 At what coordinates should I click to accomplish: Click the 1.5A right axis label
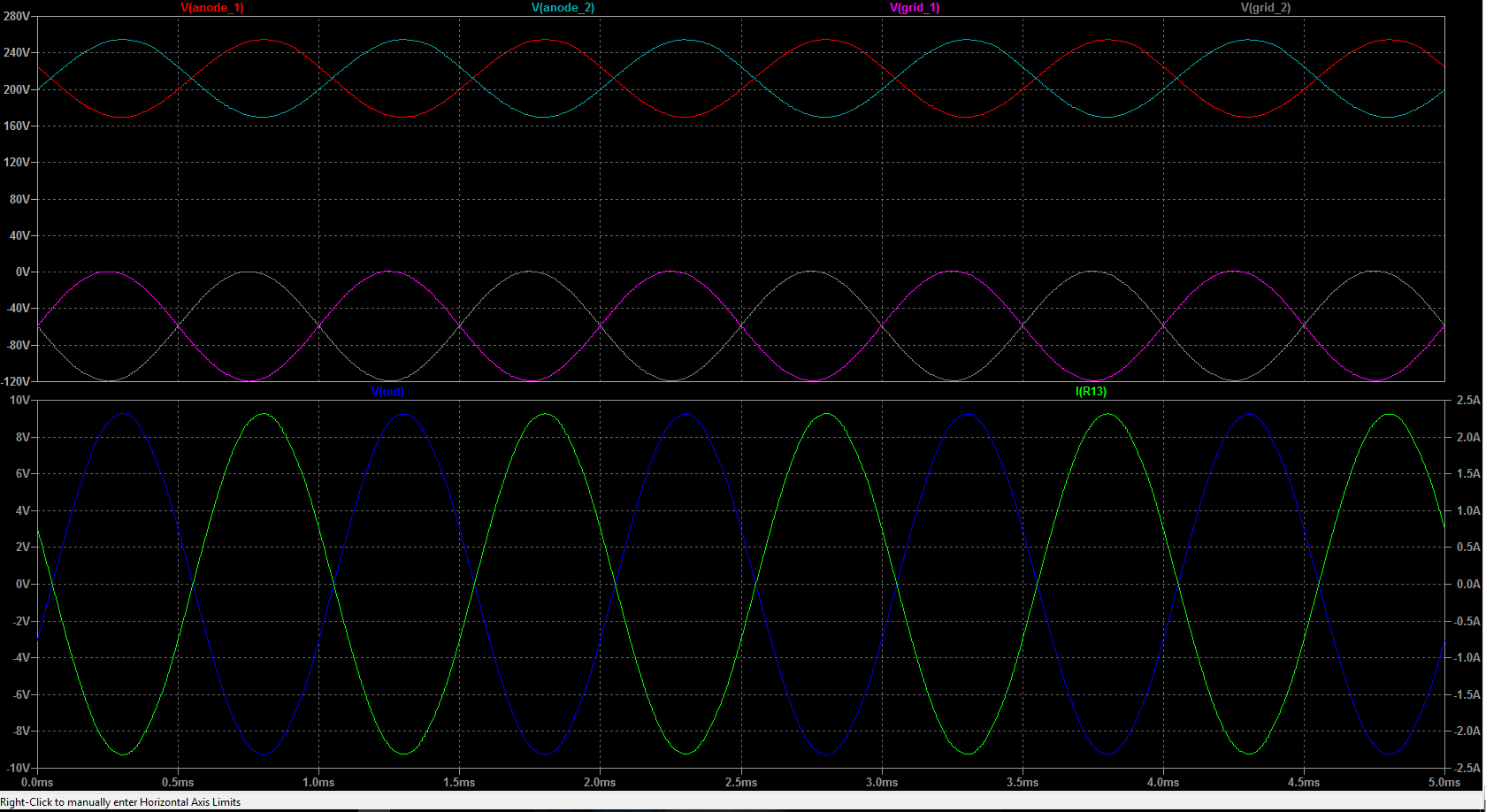pyautogui.click(x=1468, y=474)
